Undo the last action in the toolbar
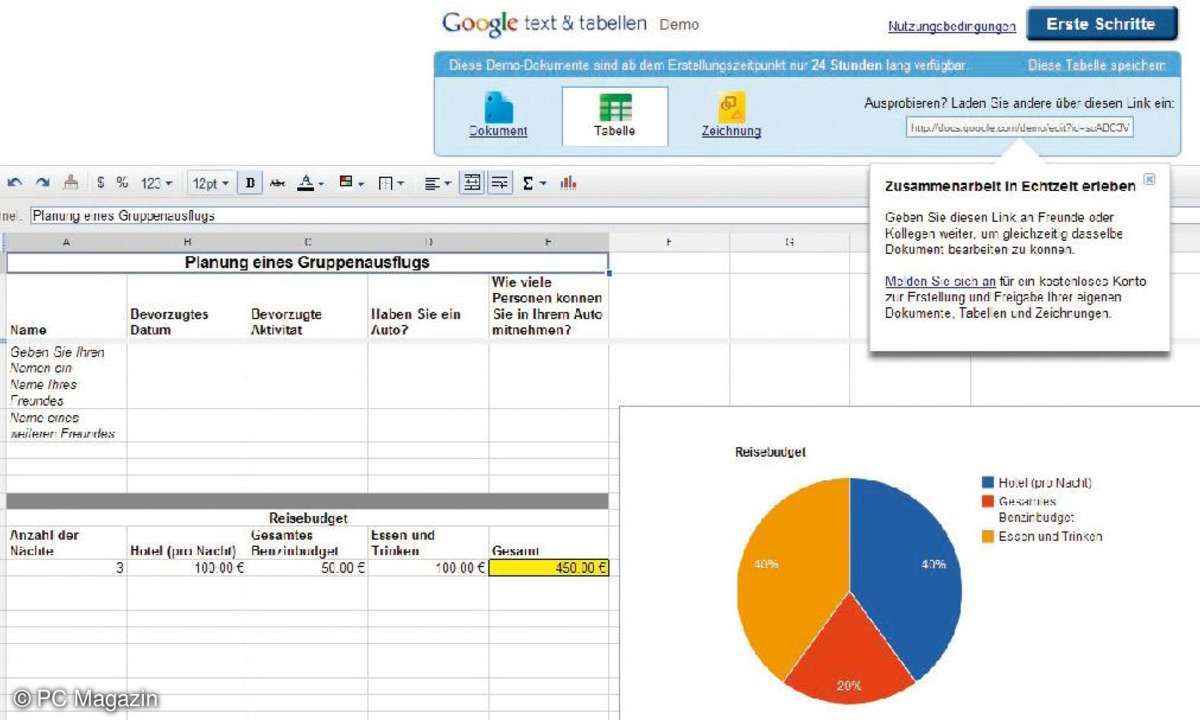 (x=15, y=183)
